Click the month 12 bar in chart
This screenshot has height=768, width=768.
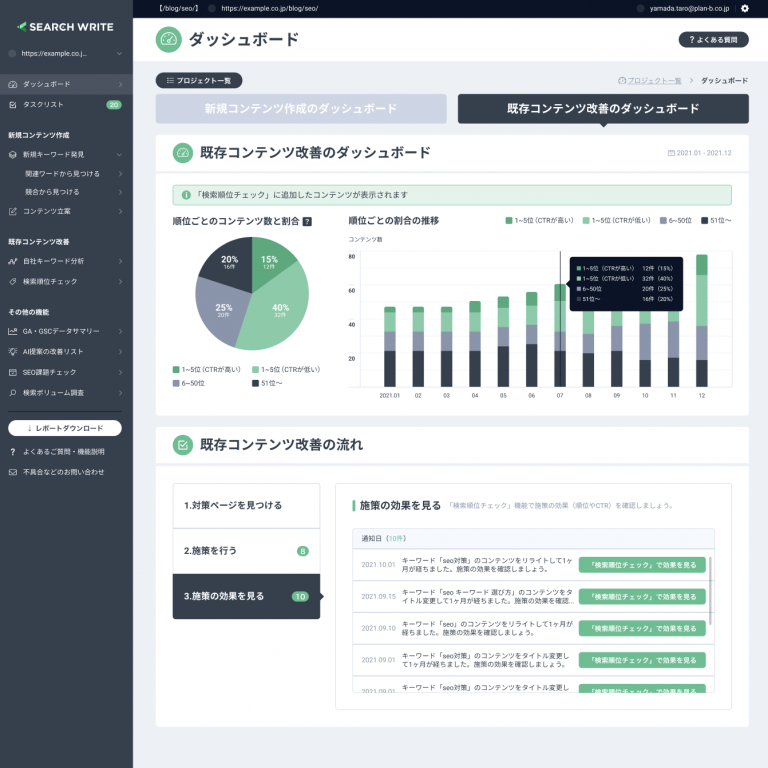tap(702, 321)
